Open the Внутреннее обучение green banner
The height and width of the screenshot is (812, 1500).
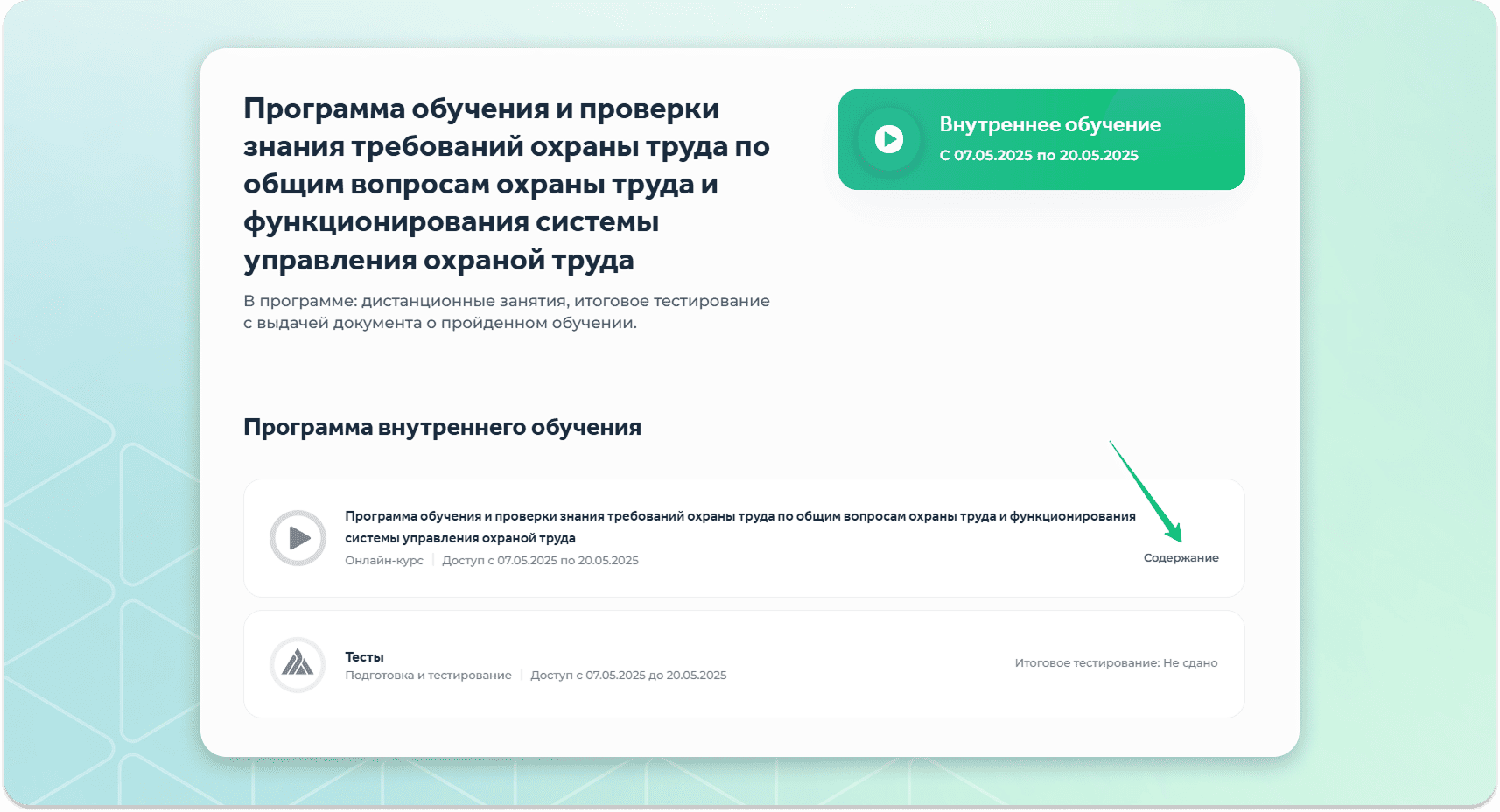click(x=1041, y=139)
